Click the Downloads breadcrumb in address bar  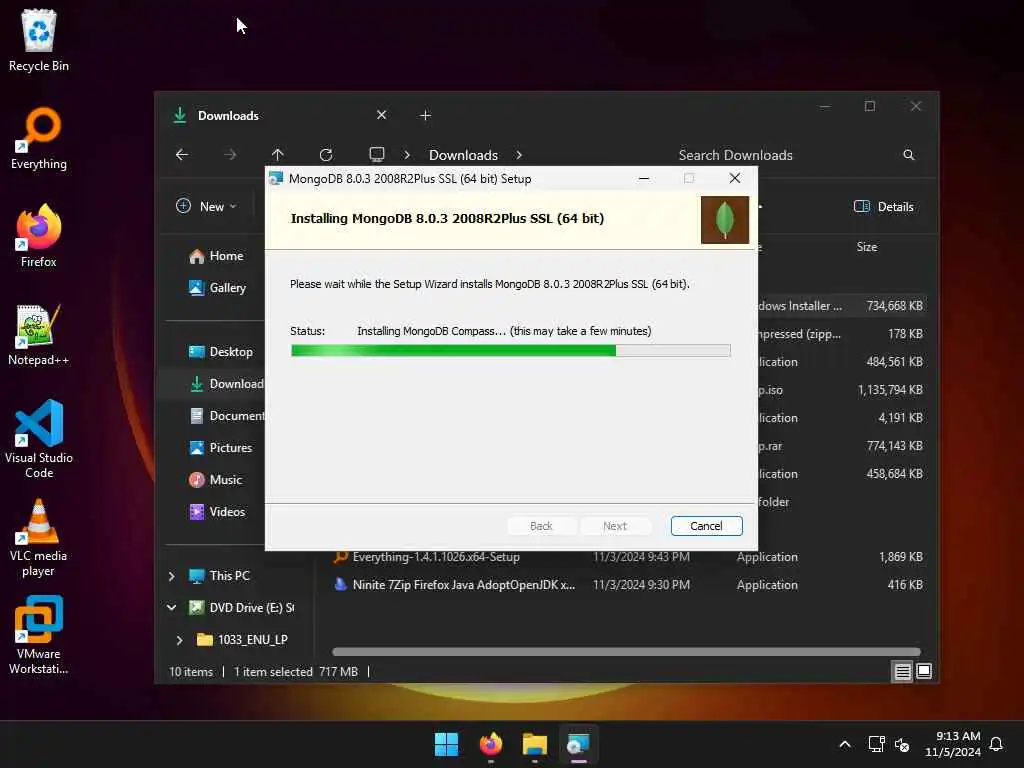click(463, 155)
